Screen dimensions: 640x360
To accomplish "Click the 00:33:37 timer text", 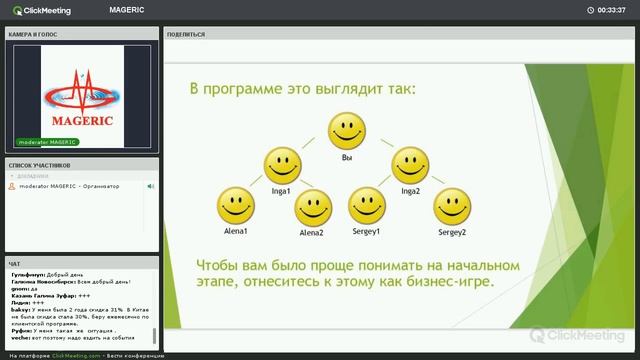I will 611,10.
